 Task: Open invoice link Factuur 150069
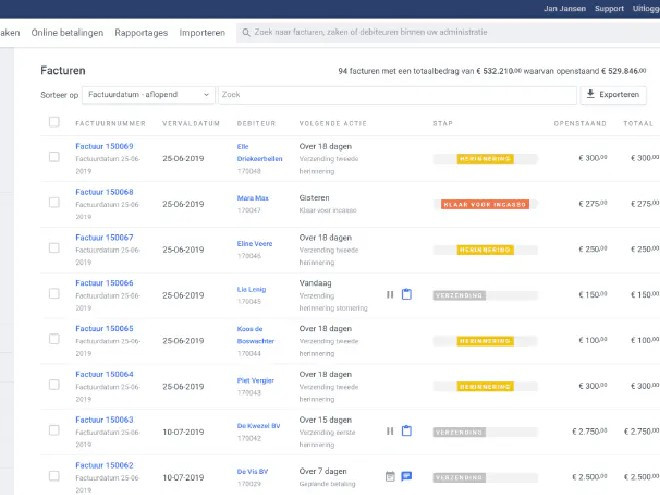click(104, 146)
